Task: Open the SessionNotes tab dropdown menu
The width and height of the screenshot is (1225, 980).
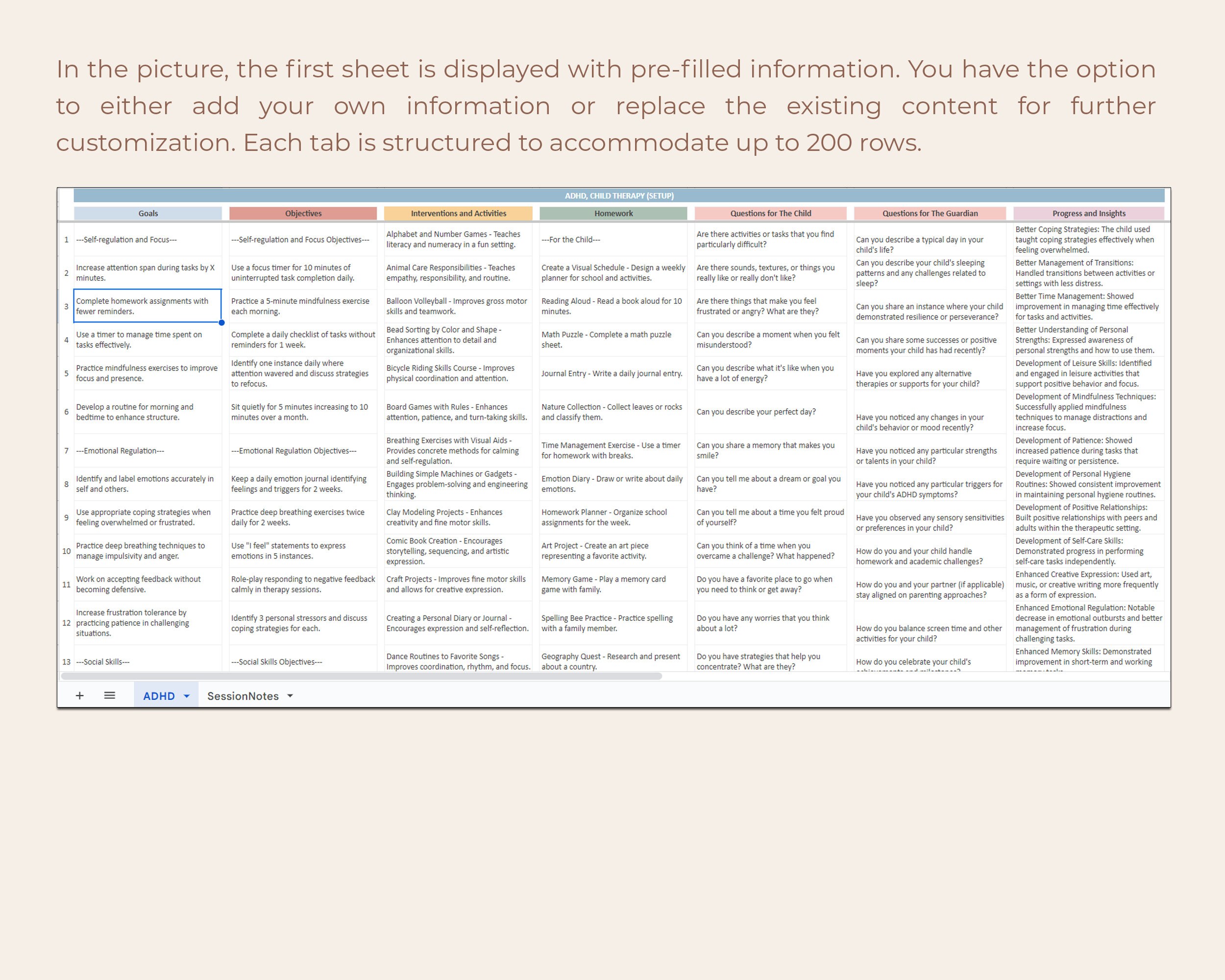Action: click(x=290, y=695)
